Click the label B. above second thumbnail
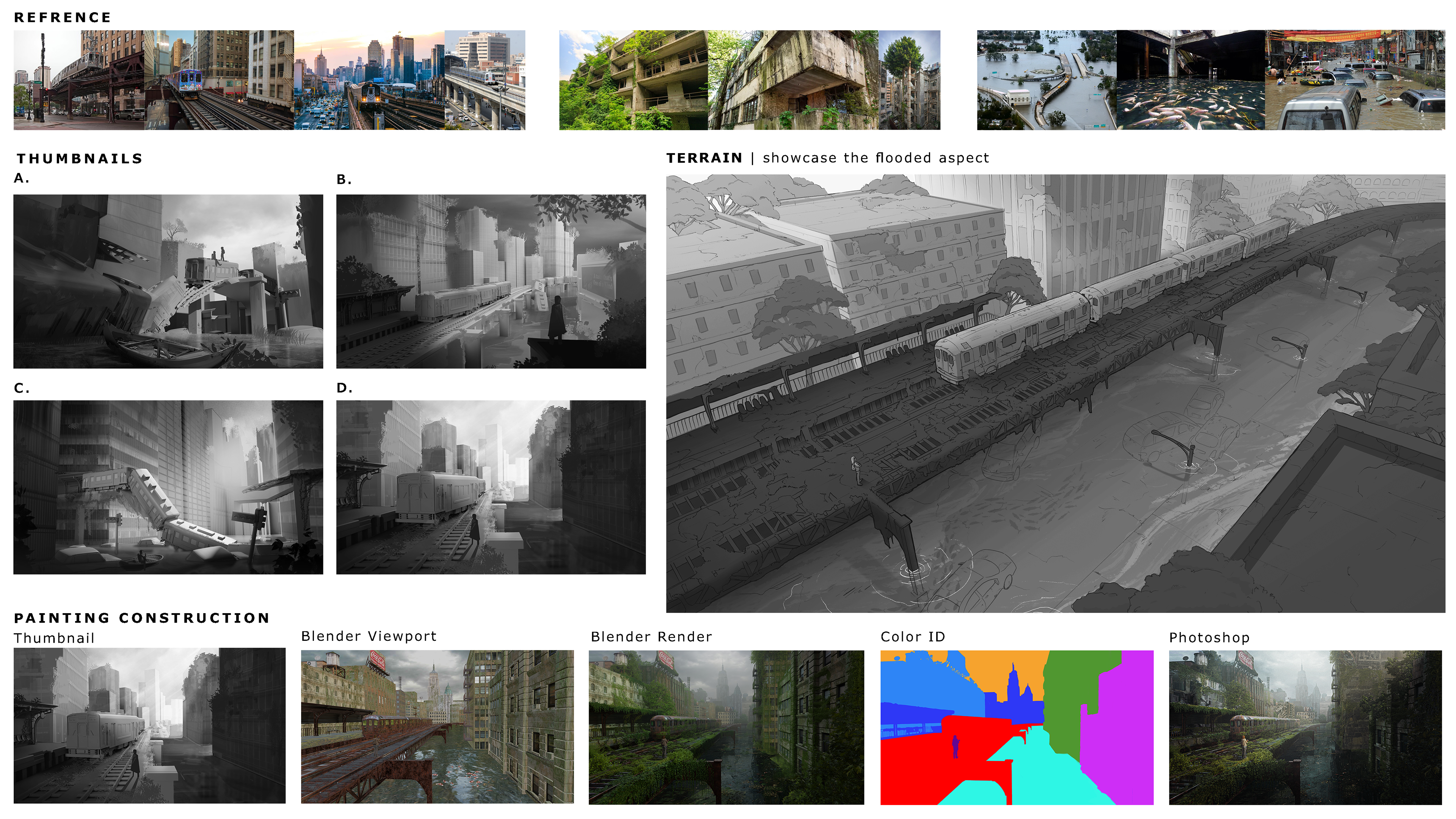 344,180
